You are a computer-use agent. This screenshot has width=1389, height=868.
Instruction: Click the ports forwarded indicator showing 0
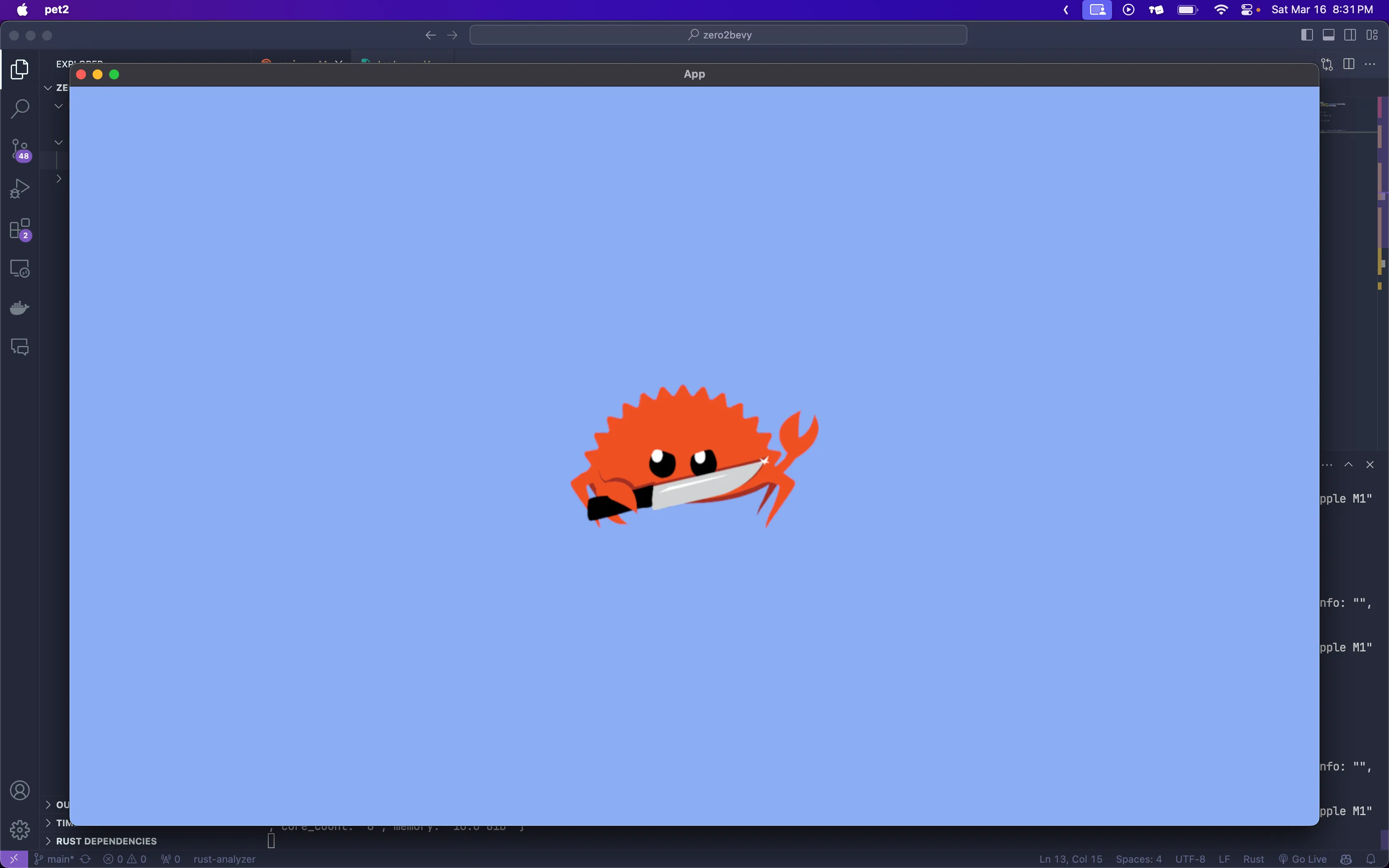(x=170, y=859)
